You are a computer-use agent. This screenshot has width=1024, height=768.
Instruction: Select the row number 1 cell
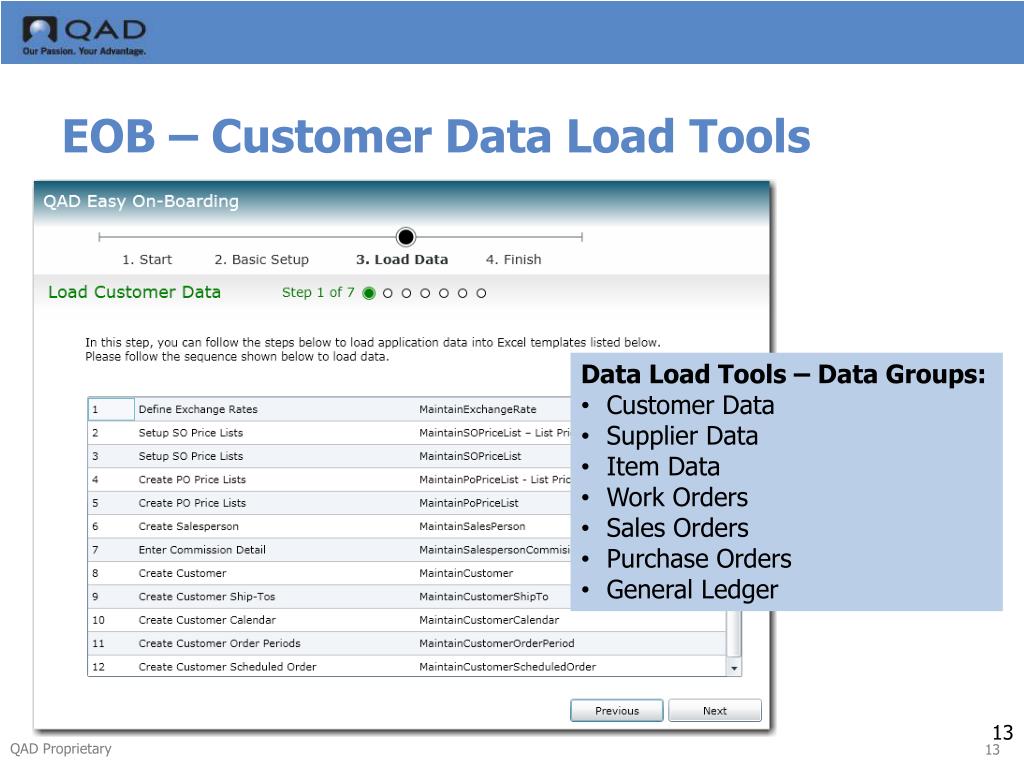pos(111,409)
